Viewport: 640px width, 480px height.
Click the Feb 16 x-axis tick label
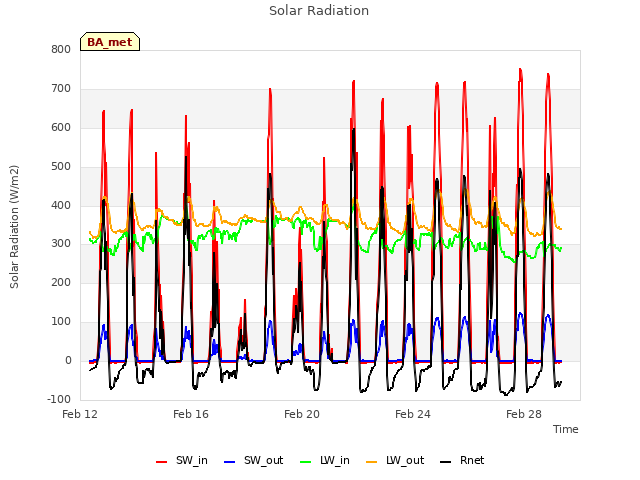(191, 414)
